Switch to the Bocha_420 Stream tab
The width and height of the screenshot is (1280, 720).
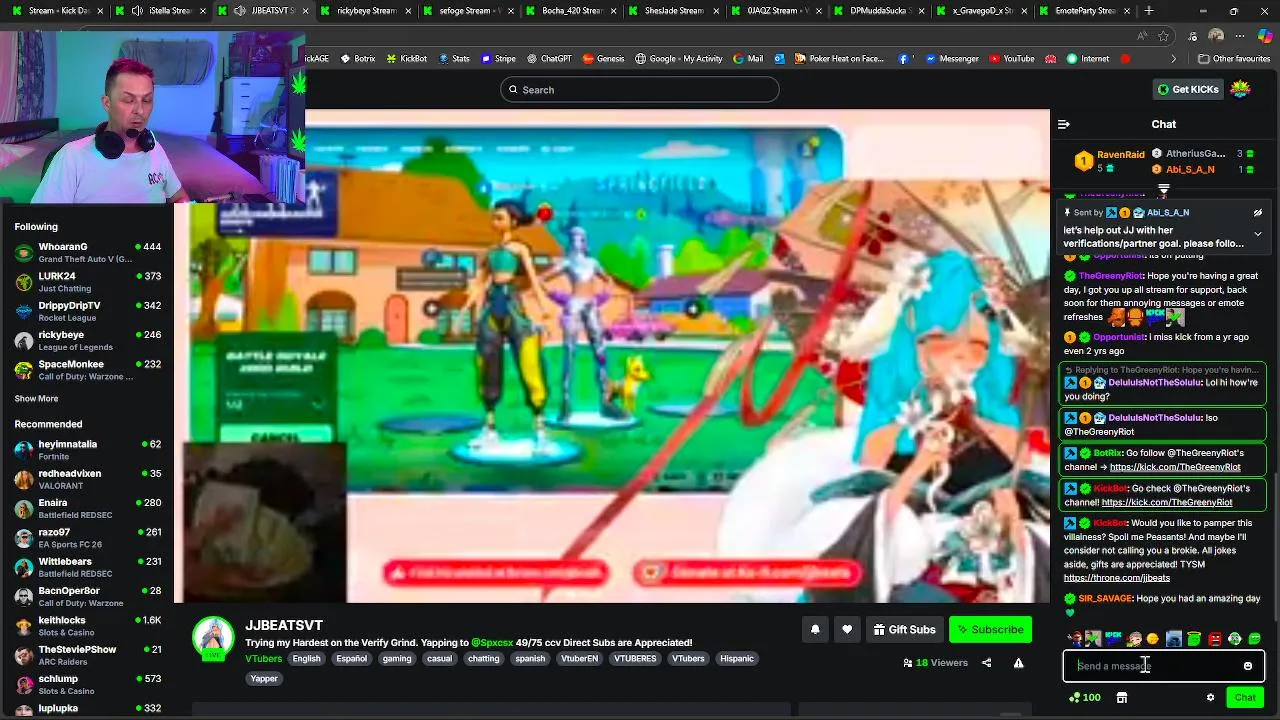[x=571, y=11]
